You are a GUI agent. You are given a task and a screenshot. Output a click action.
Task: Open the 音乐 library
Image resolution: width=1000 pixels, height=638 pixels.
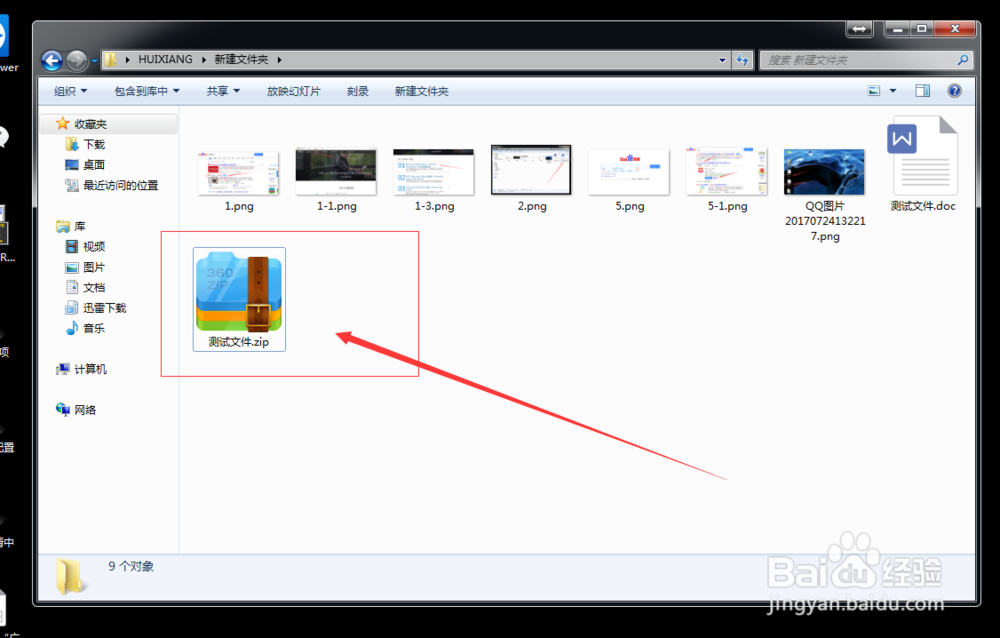[x=94, y=328]
